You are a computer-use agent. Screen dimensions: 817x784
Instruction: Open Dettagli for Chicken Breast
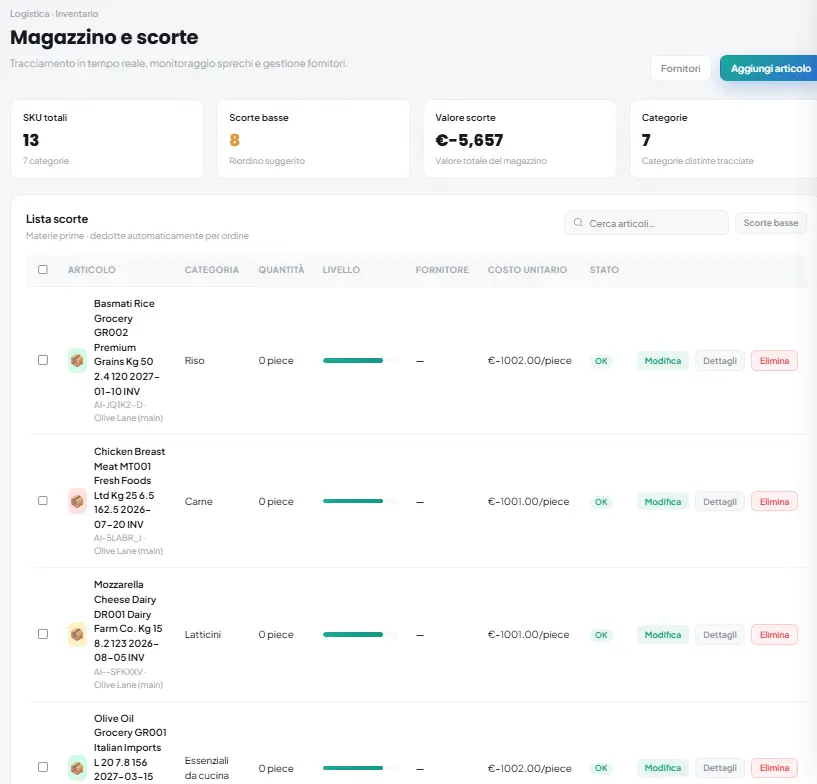point(720,502)
